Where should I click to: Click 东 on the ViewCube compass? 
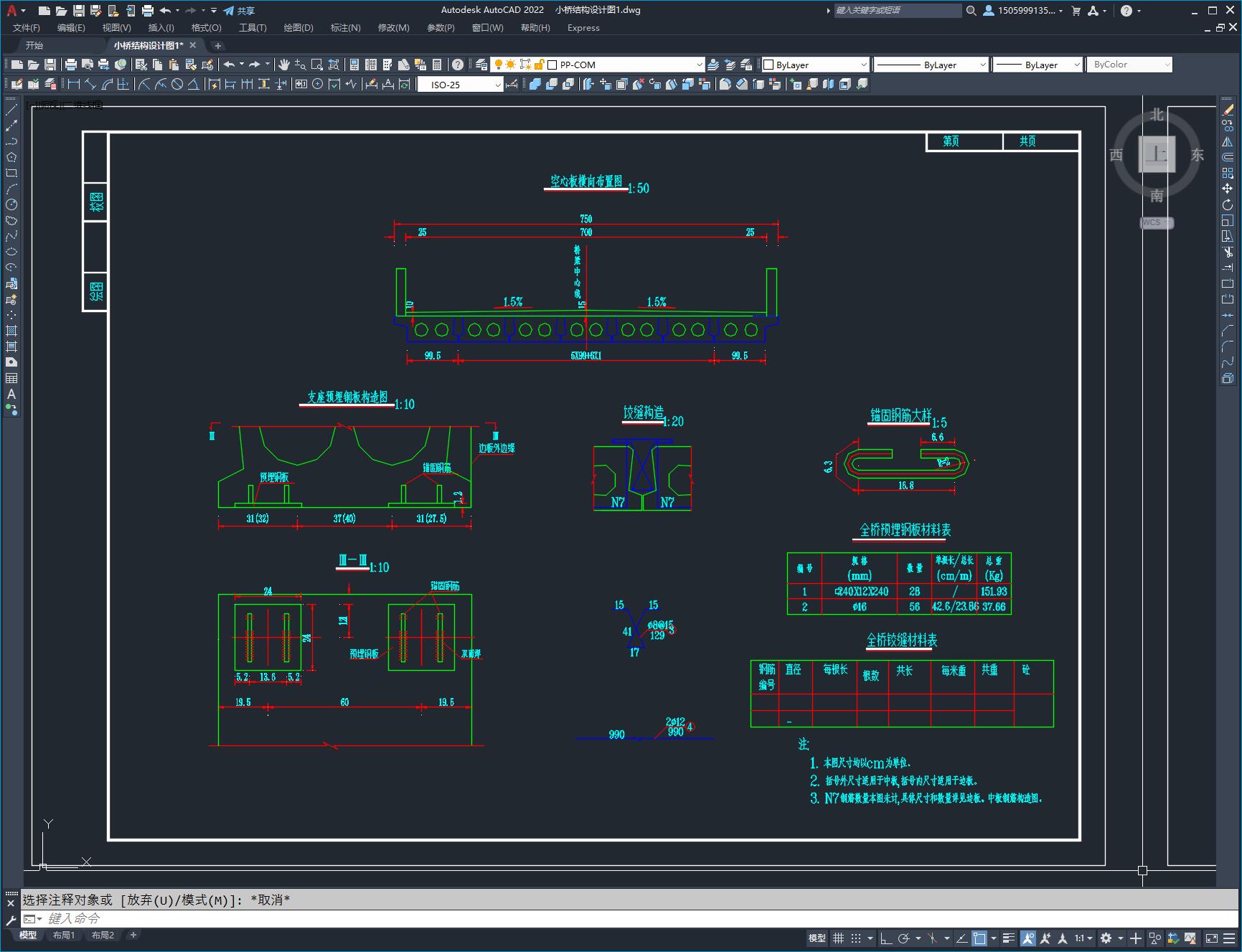(x=1198, y=154)
